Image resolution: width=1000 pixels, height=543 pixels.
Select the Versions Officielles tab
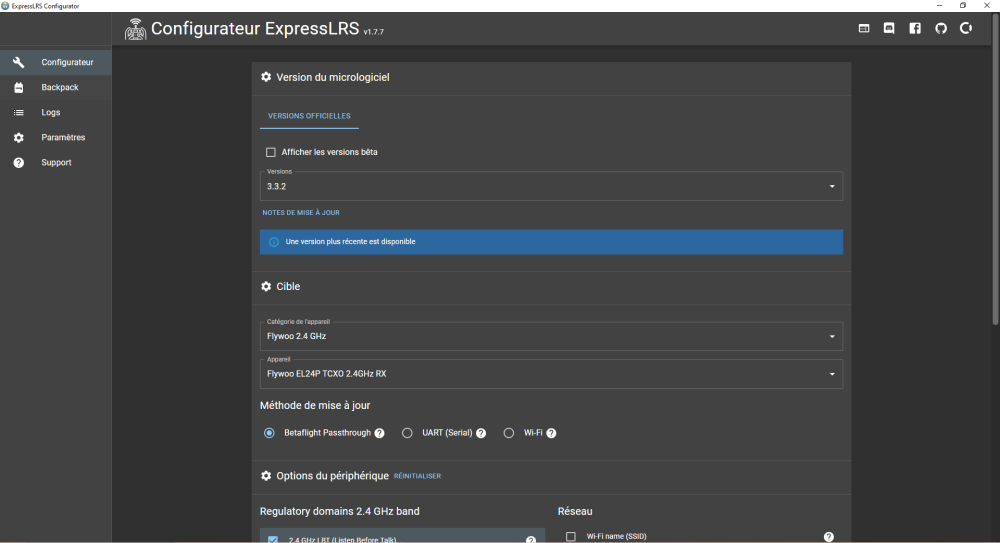click(309, 116)
